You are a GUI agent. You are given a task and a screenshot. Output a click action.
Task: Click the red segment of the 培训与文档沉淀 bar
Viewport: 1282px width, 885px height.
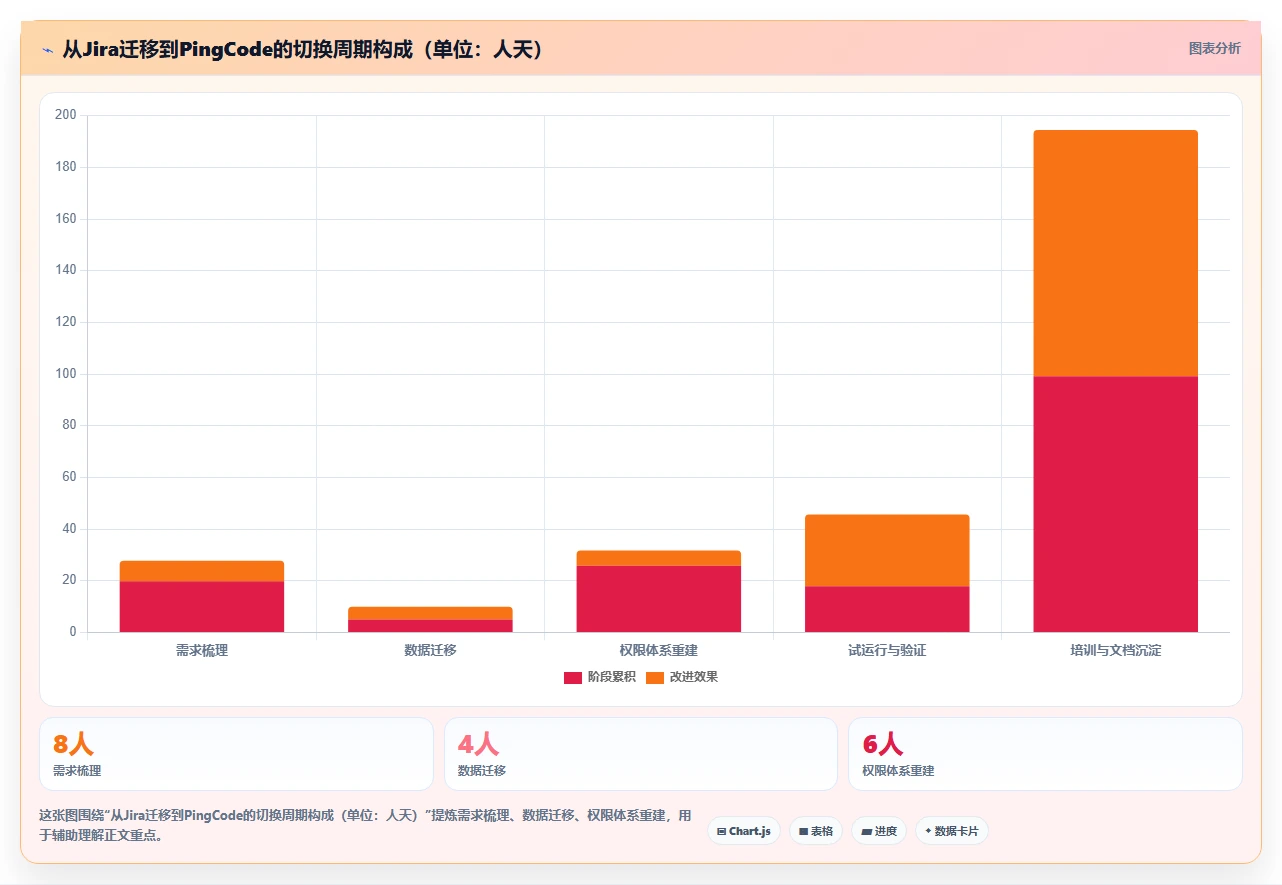1116,504
